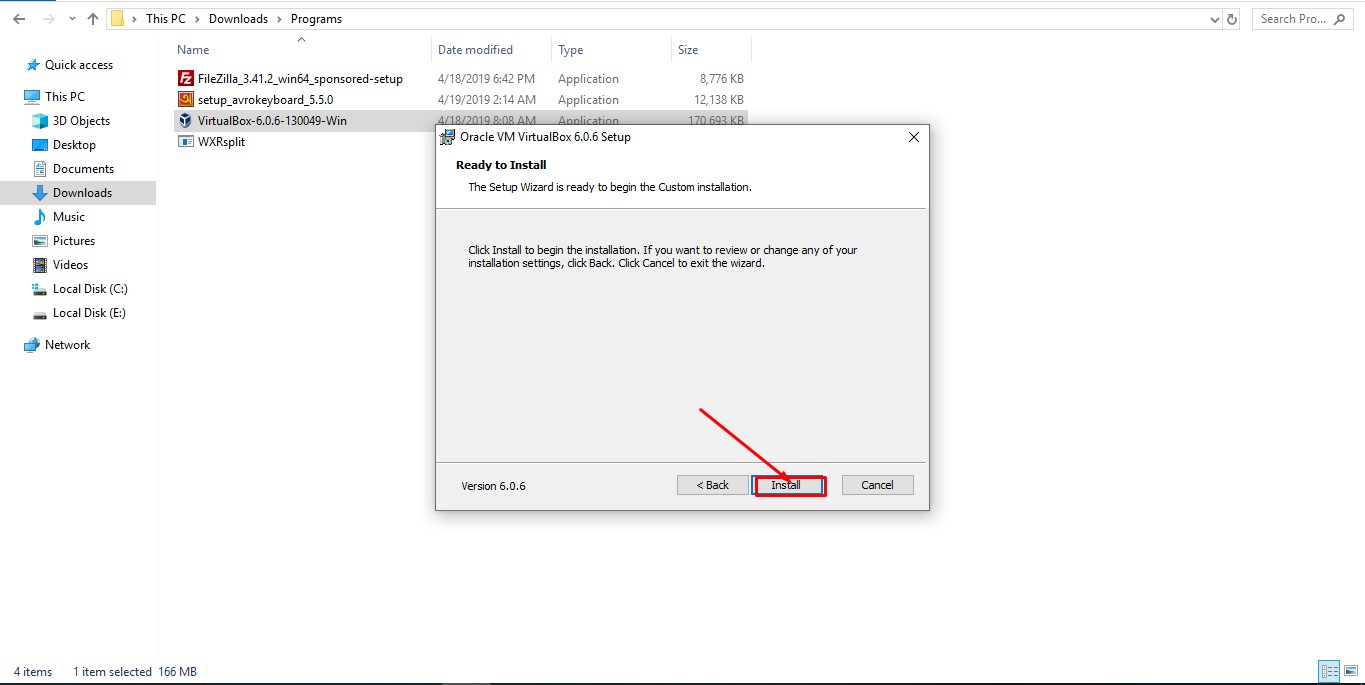Sort files by Type column
The height and width of the screenshot is (685, 1365).
click(611, 50)
